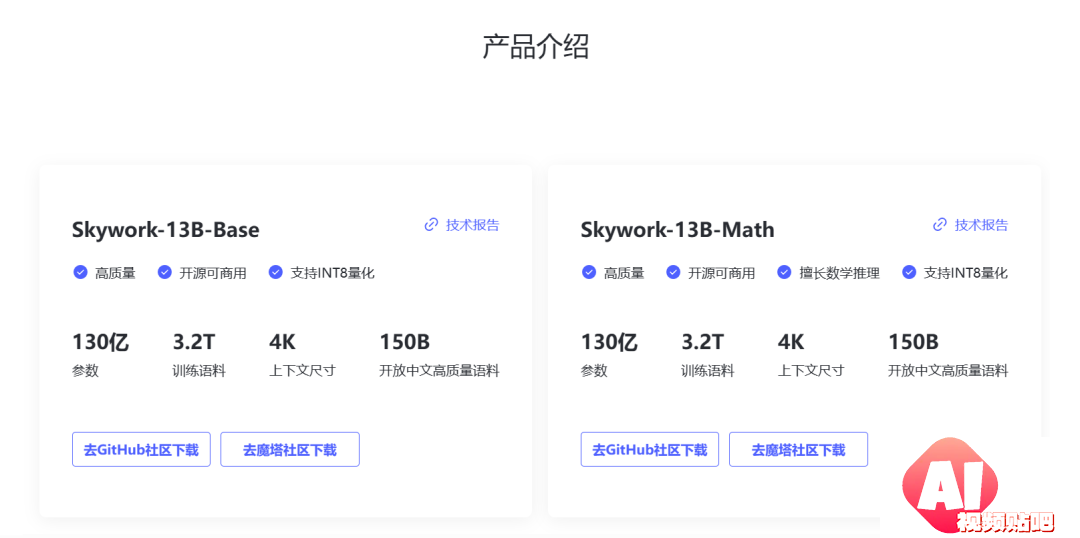Click 4K value on Skywork-13B-Math card
This screenshot has height=538, width=1080.
[791, 341]
